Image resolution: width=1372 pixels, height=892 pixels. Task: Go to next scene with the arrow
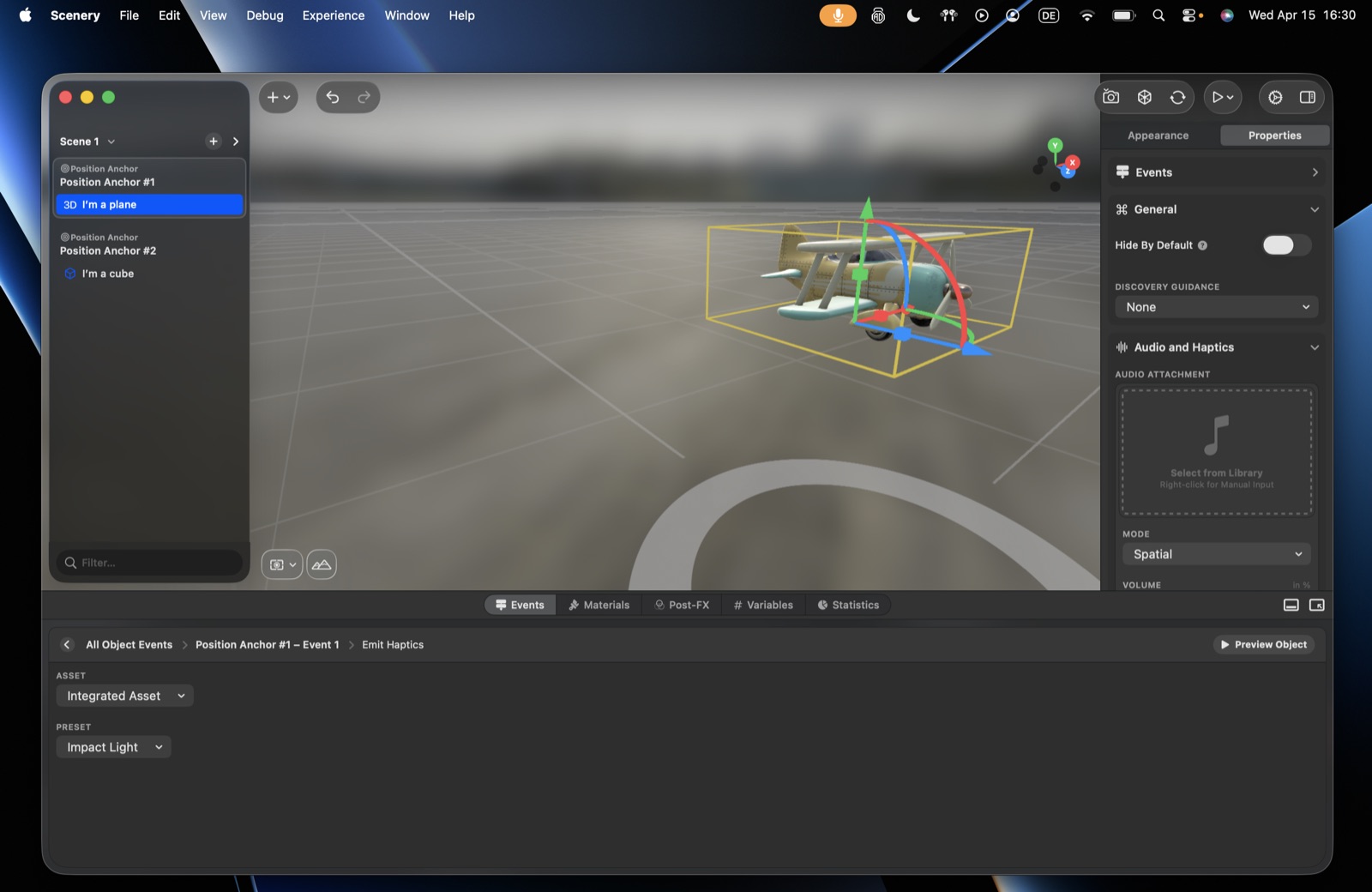pyautogui.click(x=236, y=142)
